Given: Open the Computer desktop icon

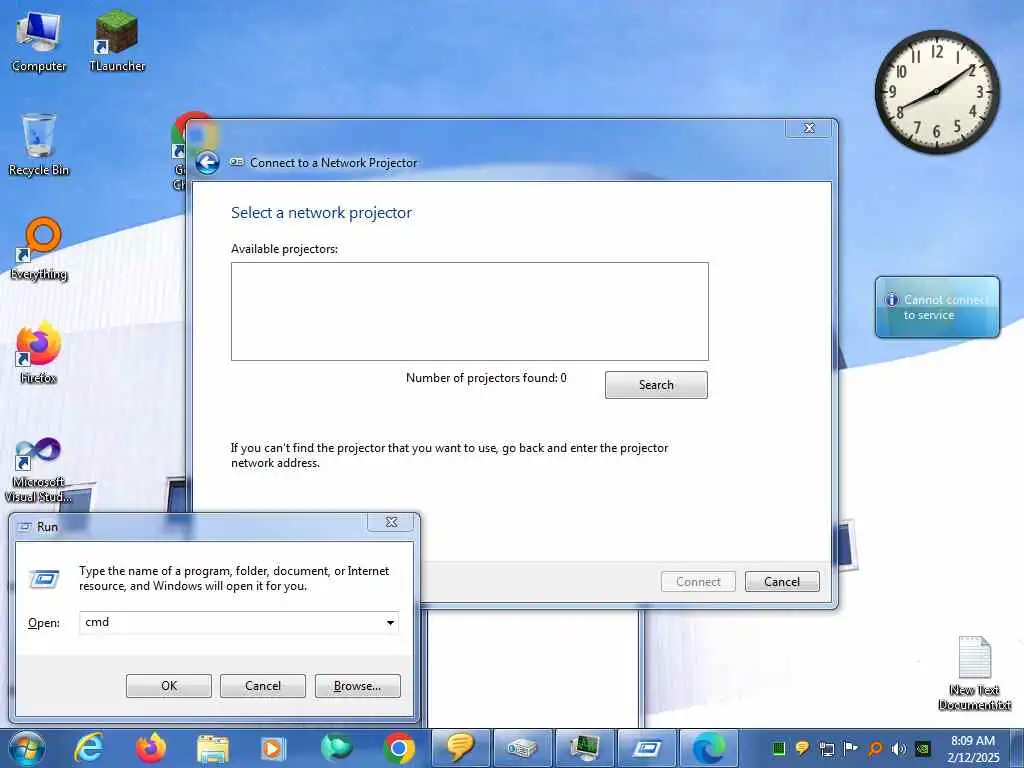Looking at the screenshot, I should click(39, 40).
